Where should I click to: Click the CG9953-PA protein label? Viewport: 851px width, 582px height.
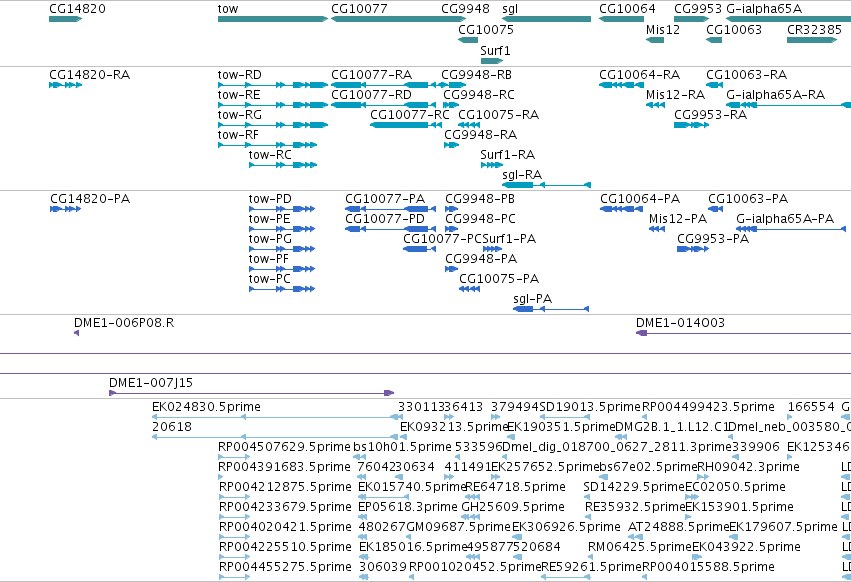(x=713, y=239)
